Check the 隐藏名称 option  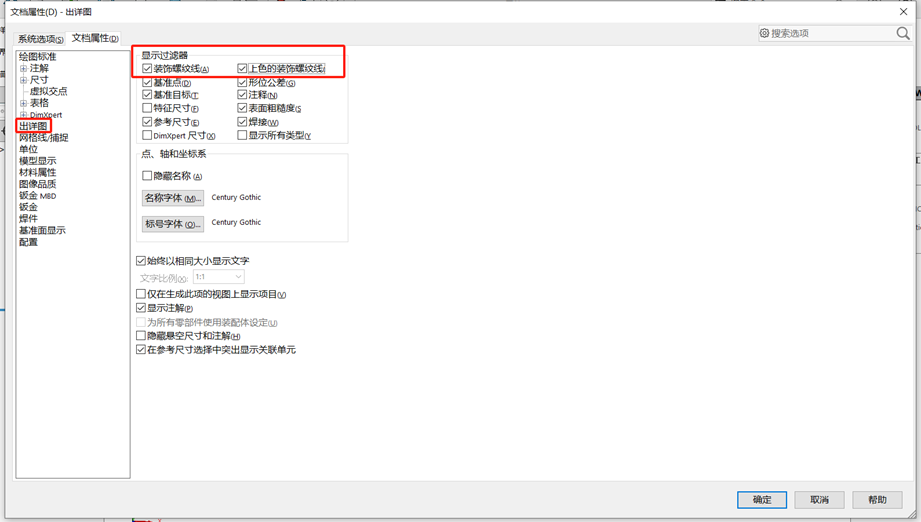click(x=147, y=176)
